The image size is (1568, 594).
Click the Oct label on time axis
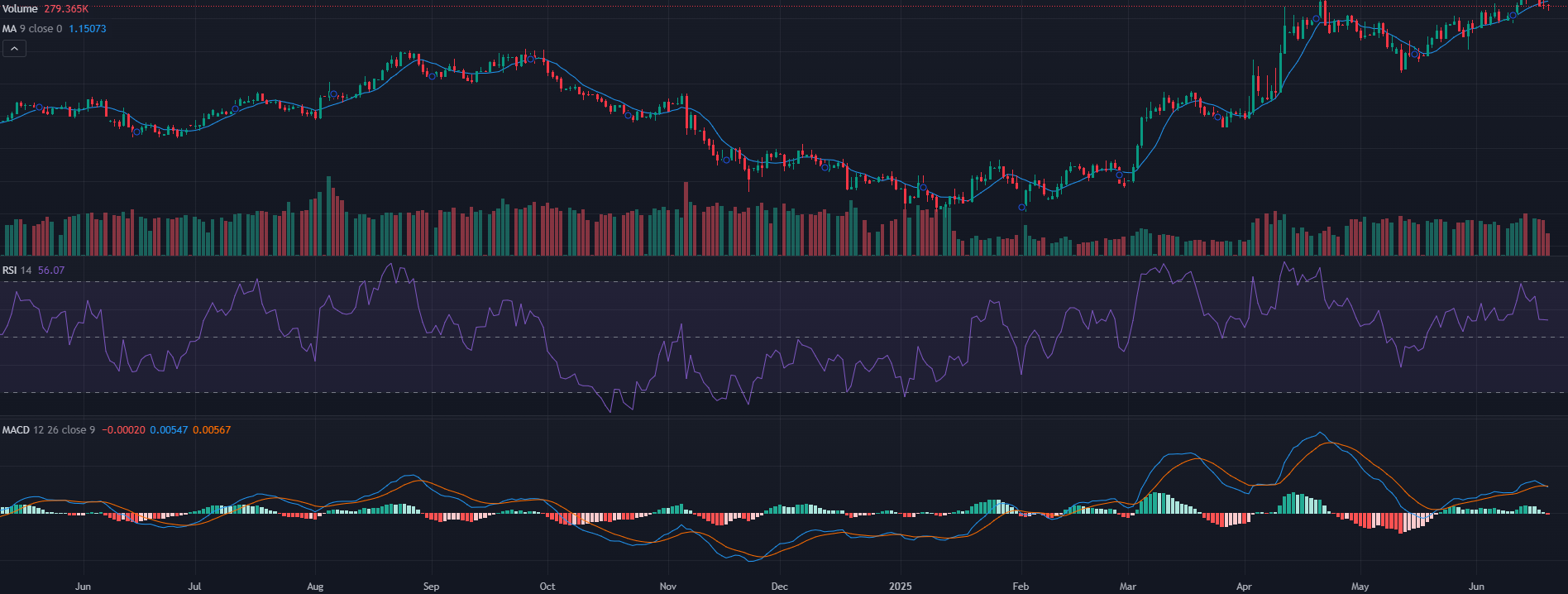(x=547, y=587)
